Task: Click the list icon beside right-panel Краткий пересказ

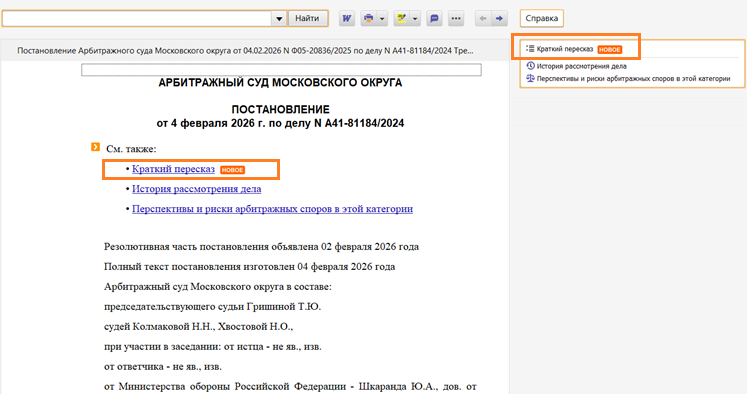Action: [x=530, y=49]
